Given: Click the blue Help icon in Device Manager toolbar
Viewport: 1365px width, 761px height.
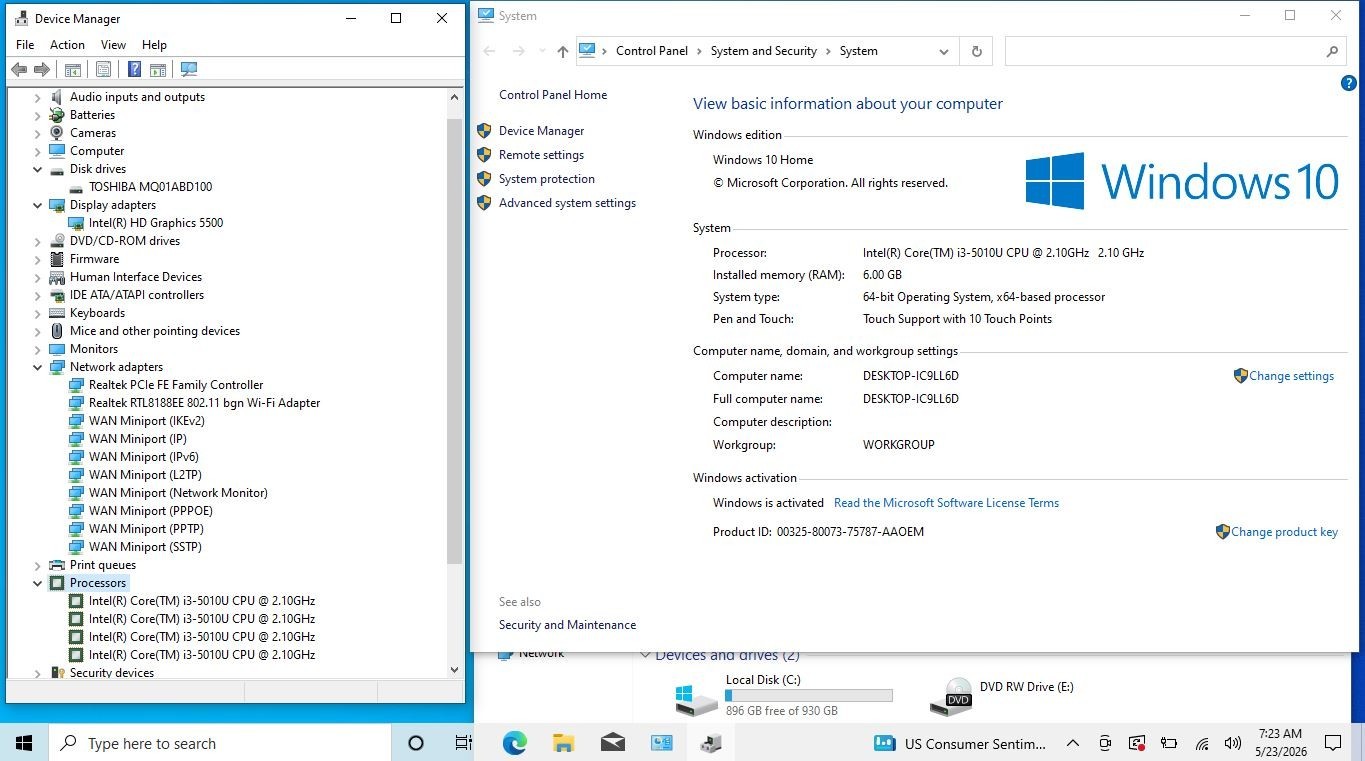Looking at the screenshot, I should click(134, 69).
